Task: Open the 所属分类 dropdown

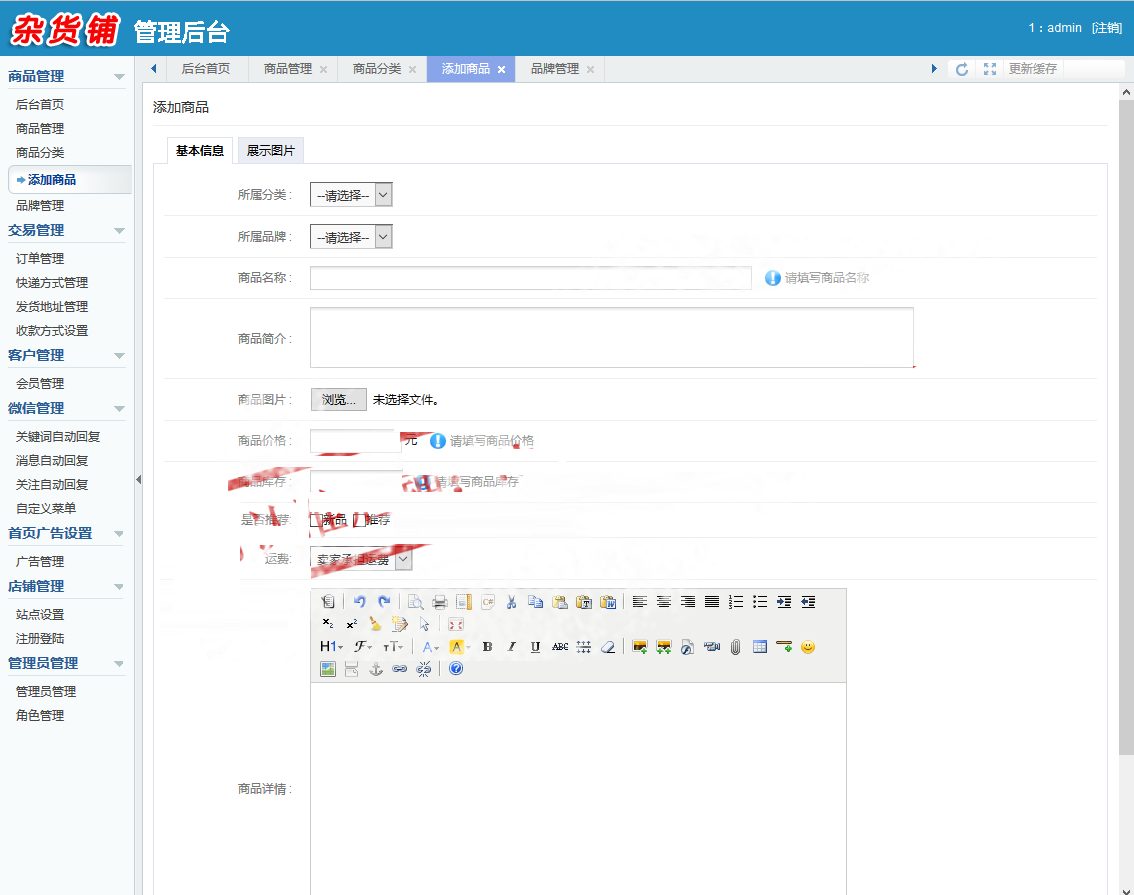Action: tap(351, 195)
